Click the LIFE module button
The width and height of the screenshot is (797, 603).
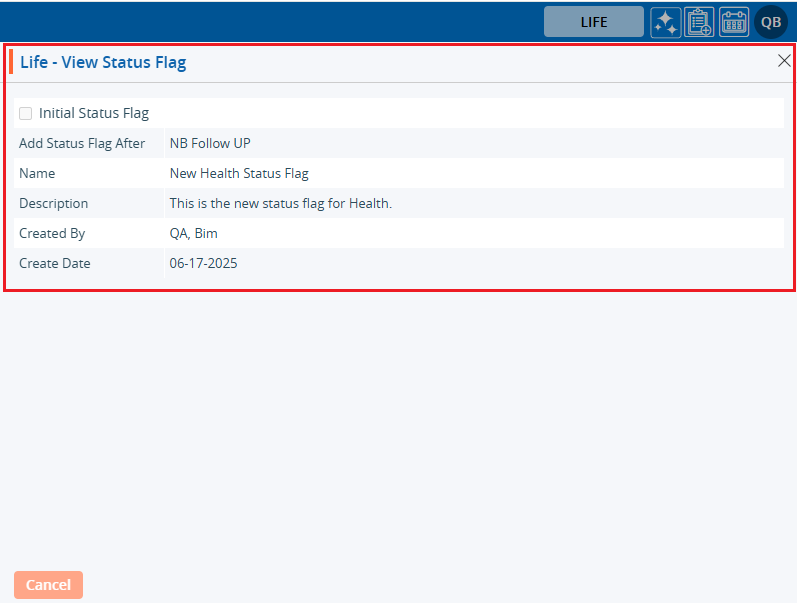point(593,22)
